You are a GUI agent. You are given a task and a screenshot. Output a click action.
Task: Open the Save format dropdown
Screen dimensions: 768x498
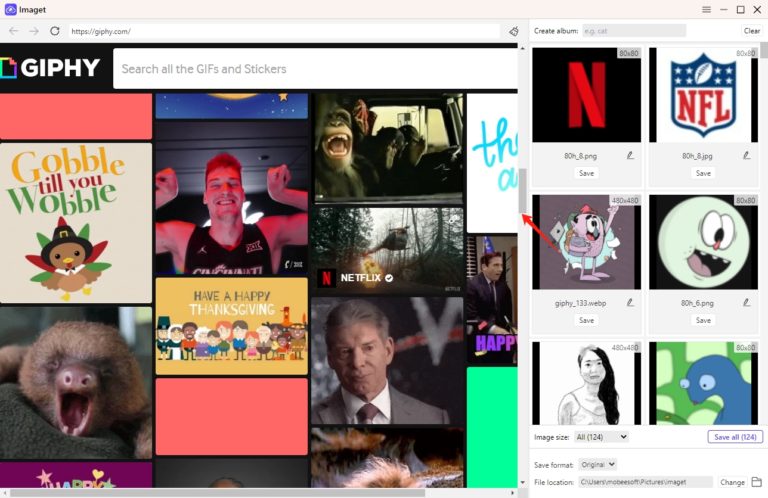pyautogui.click(x=598, y=464)
